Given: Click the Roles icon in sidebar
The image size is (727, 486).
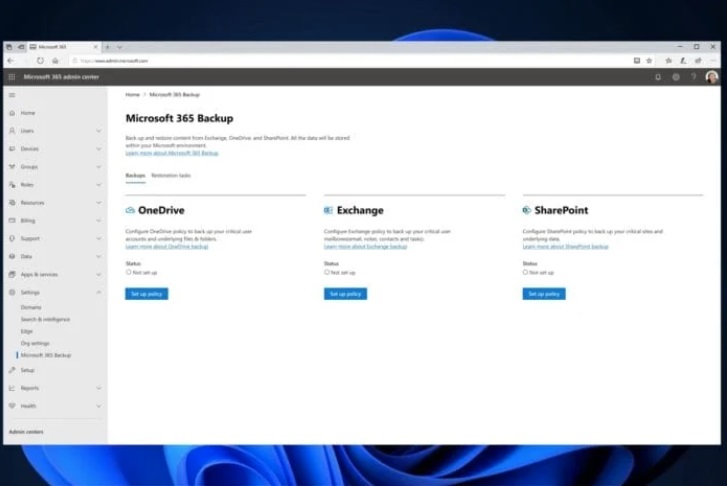Looking at the screenshot, I should point(12,185).
